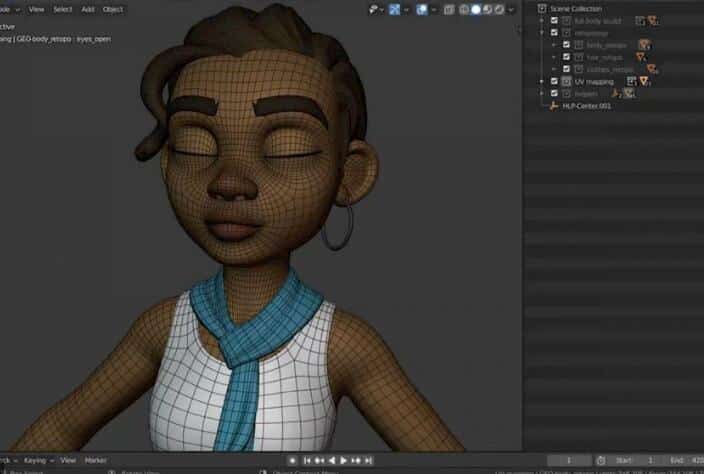Open the View menu in viewport header
The width and height of the screenshot is (704, 474).
[37, 9]
